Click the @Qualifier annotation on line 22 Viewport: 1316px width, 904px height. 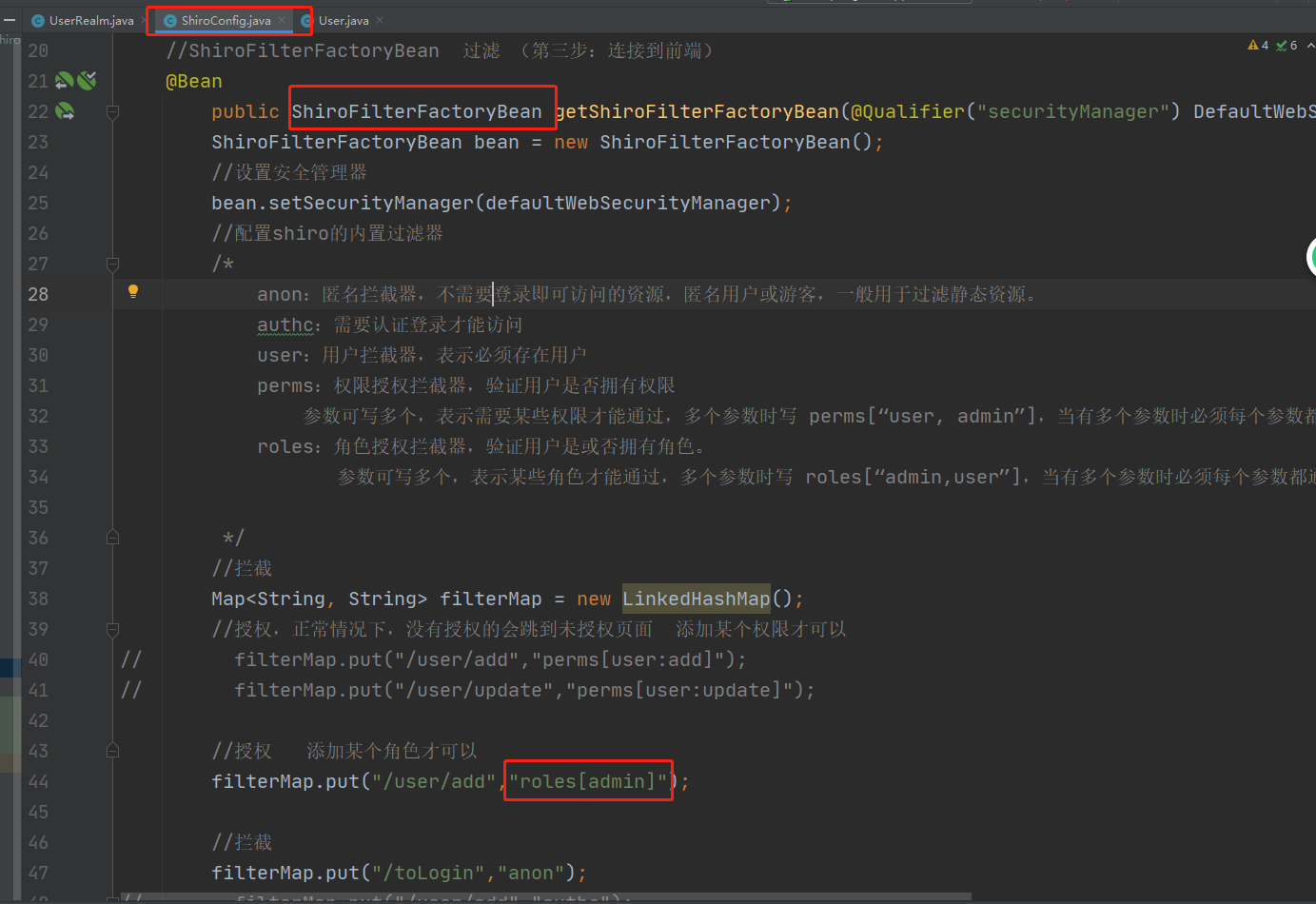click(908, 111)
